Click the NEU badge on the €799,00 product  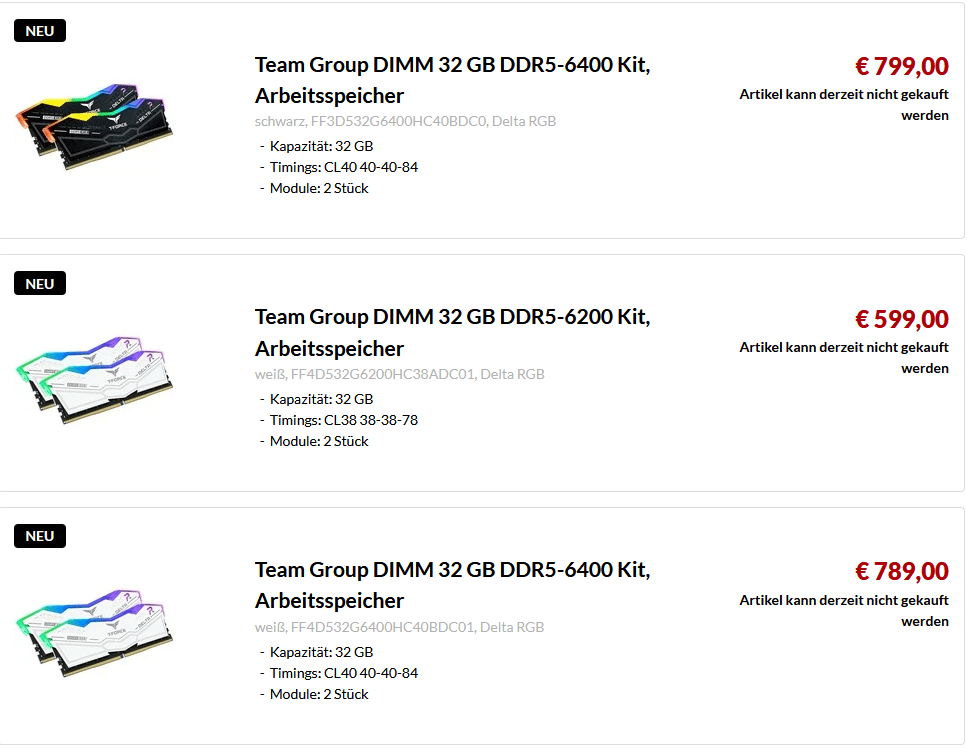40,31
